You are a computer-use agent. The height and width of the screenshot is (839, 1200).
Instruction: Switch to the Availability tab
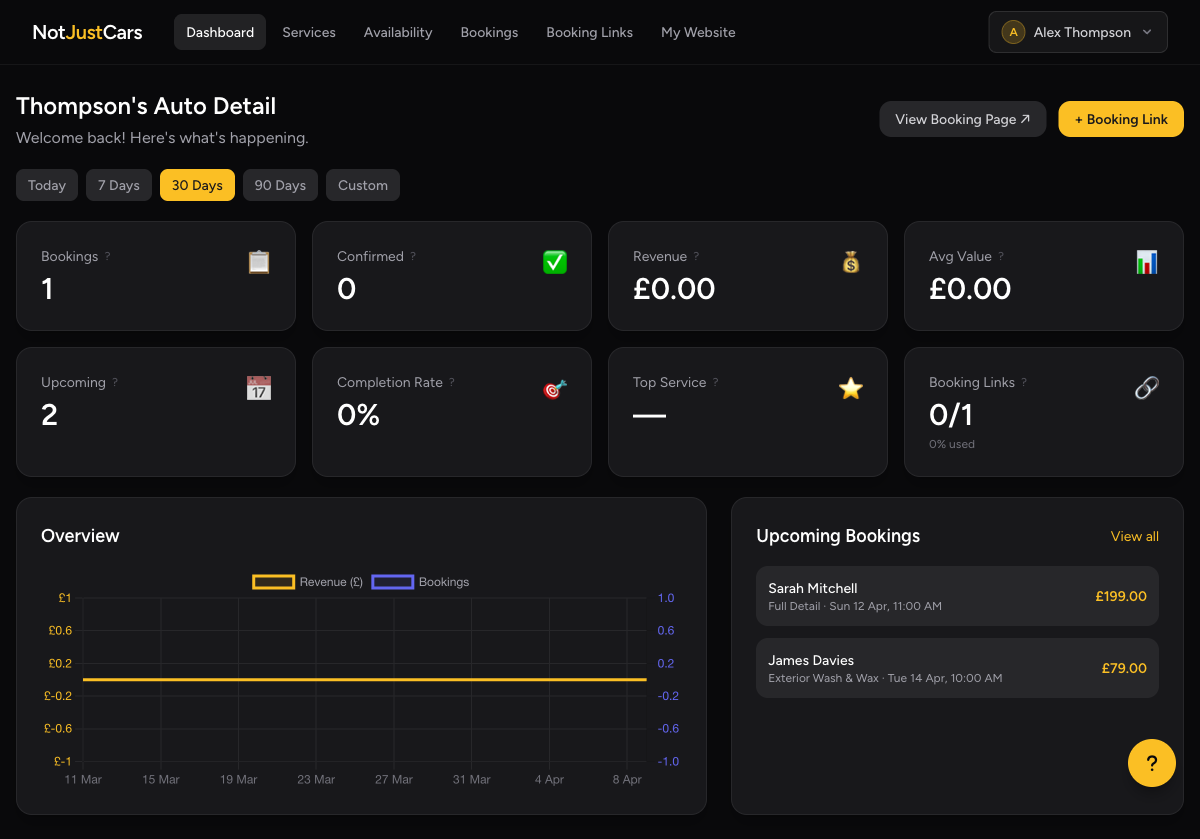tap(398, 32)
